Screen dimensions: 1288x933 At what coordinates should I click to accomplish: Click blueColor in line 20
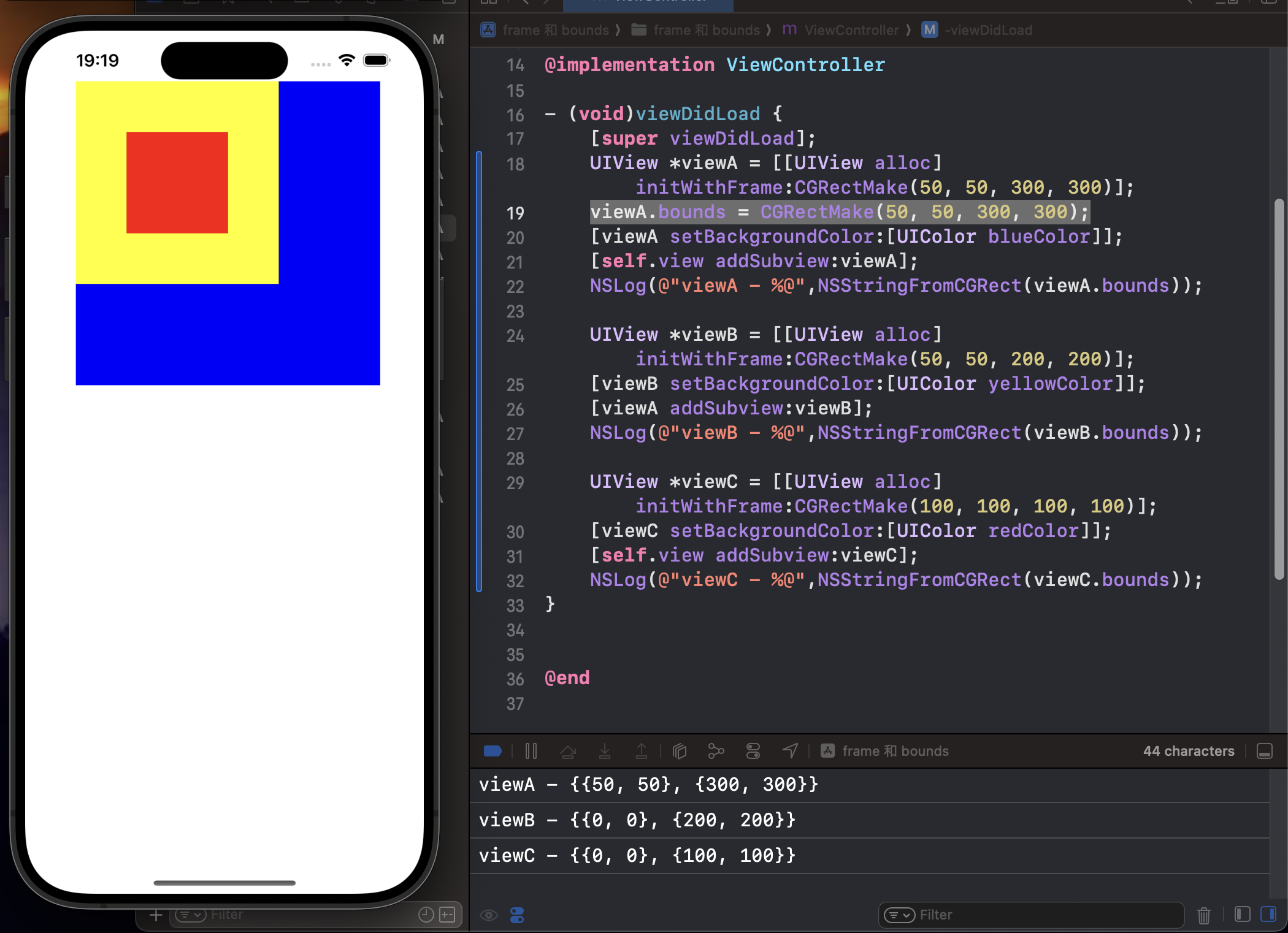click(1039, 237)
